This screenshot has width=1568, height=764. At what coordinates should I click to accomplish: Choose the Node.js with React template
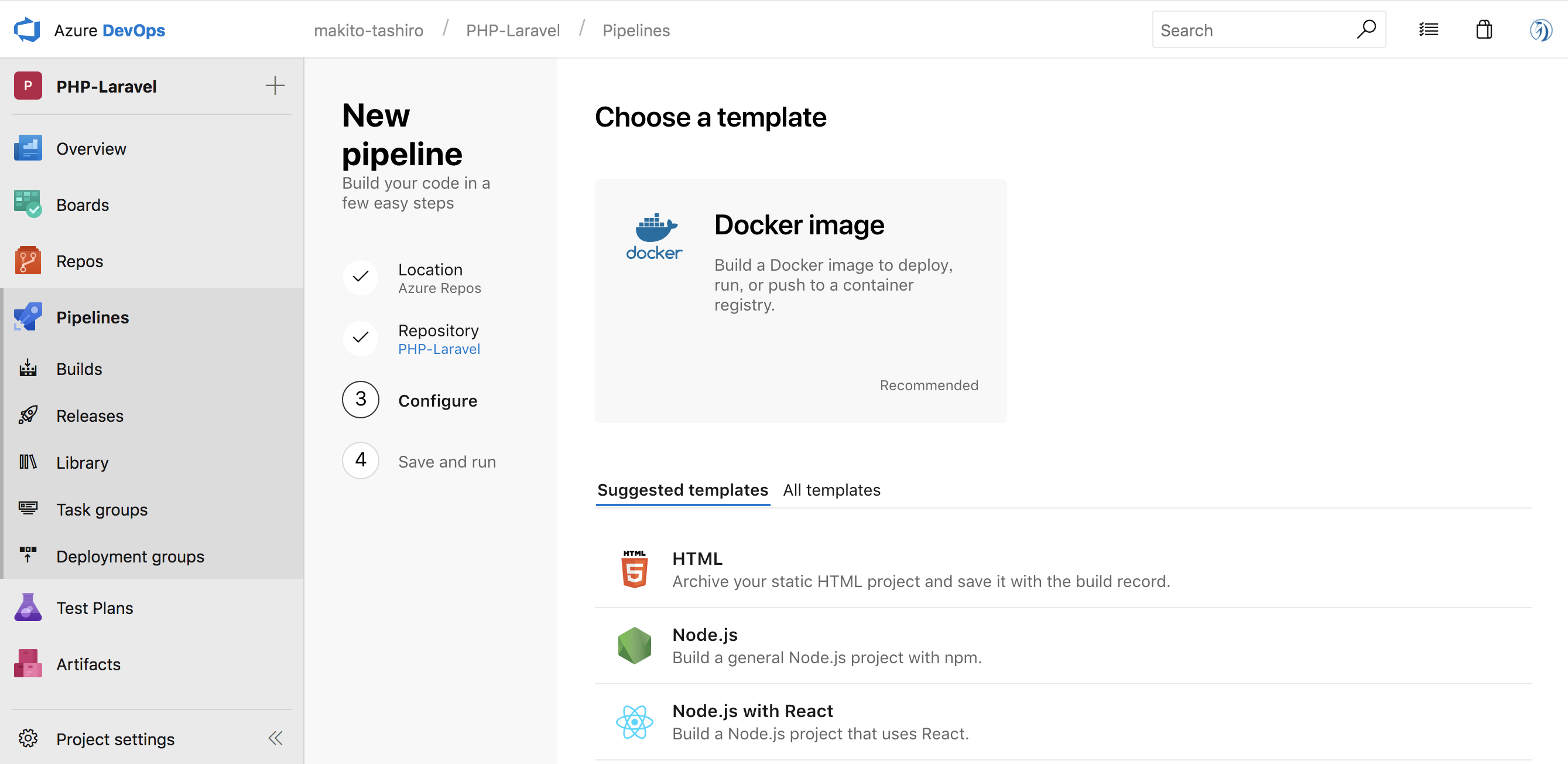(1063, 721)
